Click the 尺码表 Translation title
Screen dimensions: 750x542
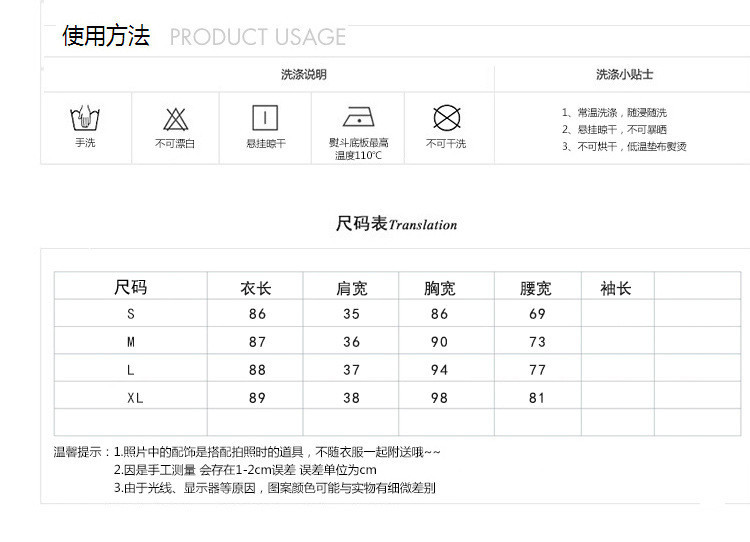tap(397, 223)
